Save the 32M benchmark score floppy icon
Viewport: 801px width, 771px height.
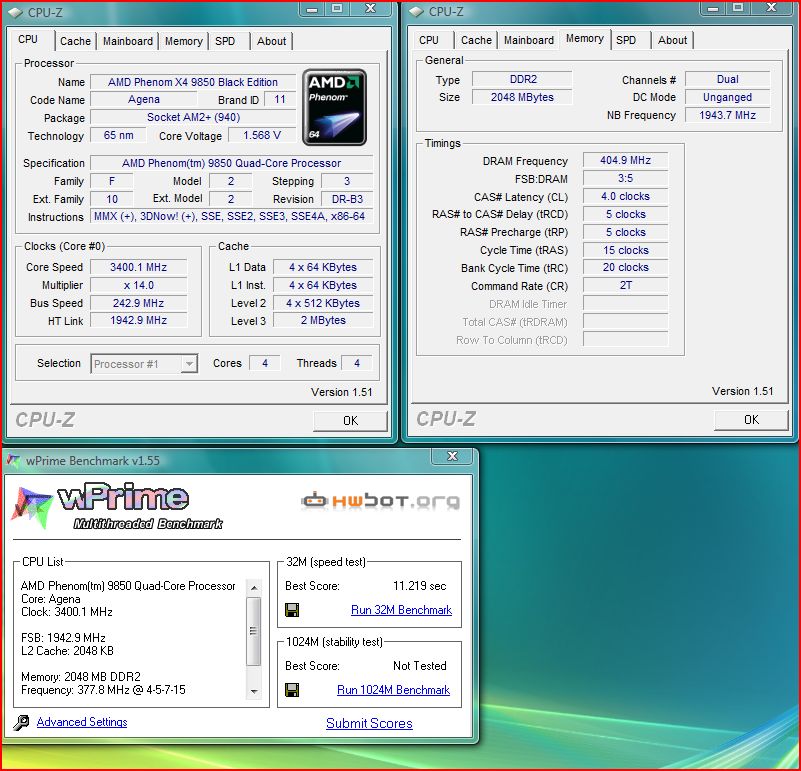292,610
